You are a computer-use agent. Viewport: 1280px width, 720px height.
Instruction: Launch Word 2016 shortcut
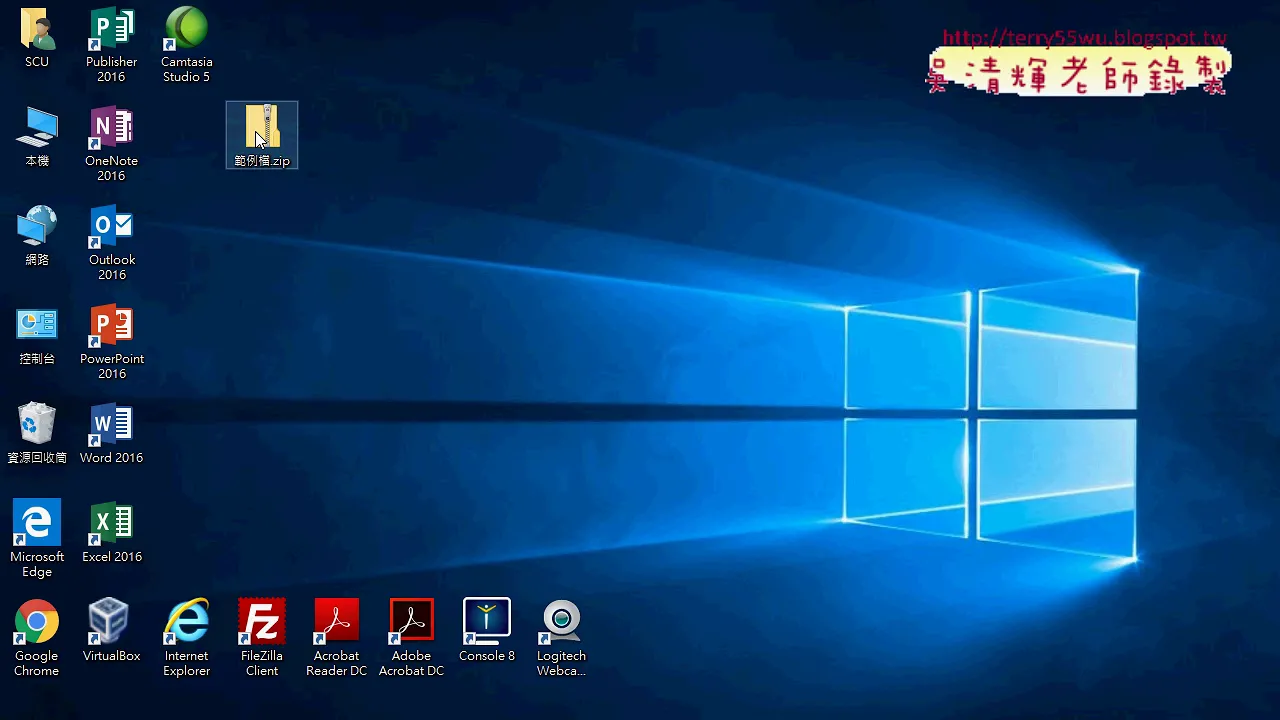pyautogui.click(x=111, y=434)
